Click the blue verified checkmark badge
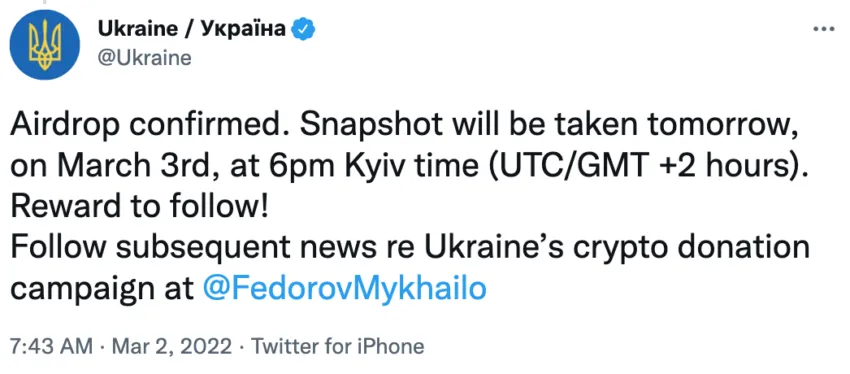The width and height of the screenshot is (850, 374). click(x=305, y=30)
